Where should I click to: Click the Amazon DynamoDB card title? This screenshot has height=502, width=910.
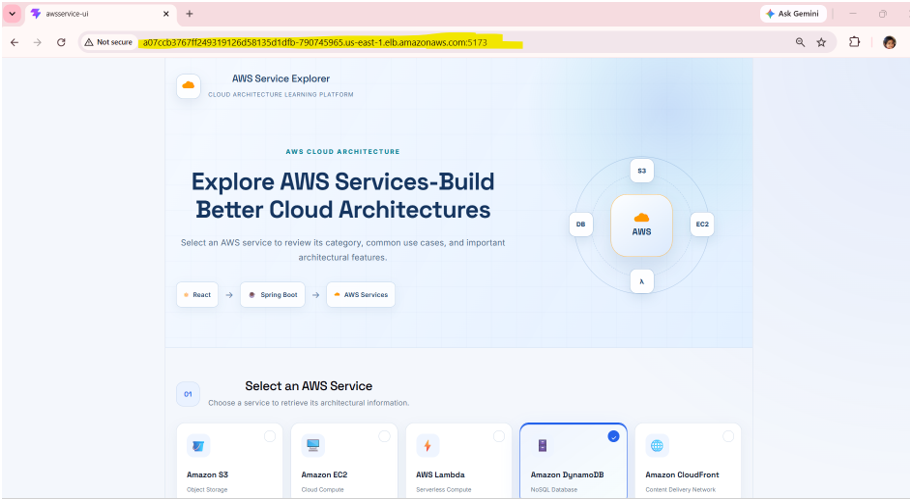[x=567, y=475]
